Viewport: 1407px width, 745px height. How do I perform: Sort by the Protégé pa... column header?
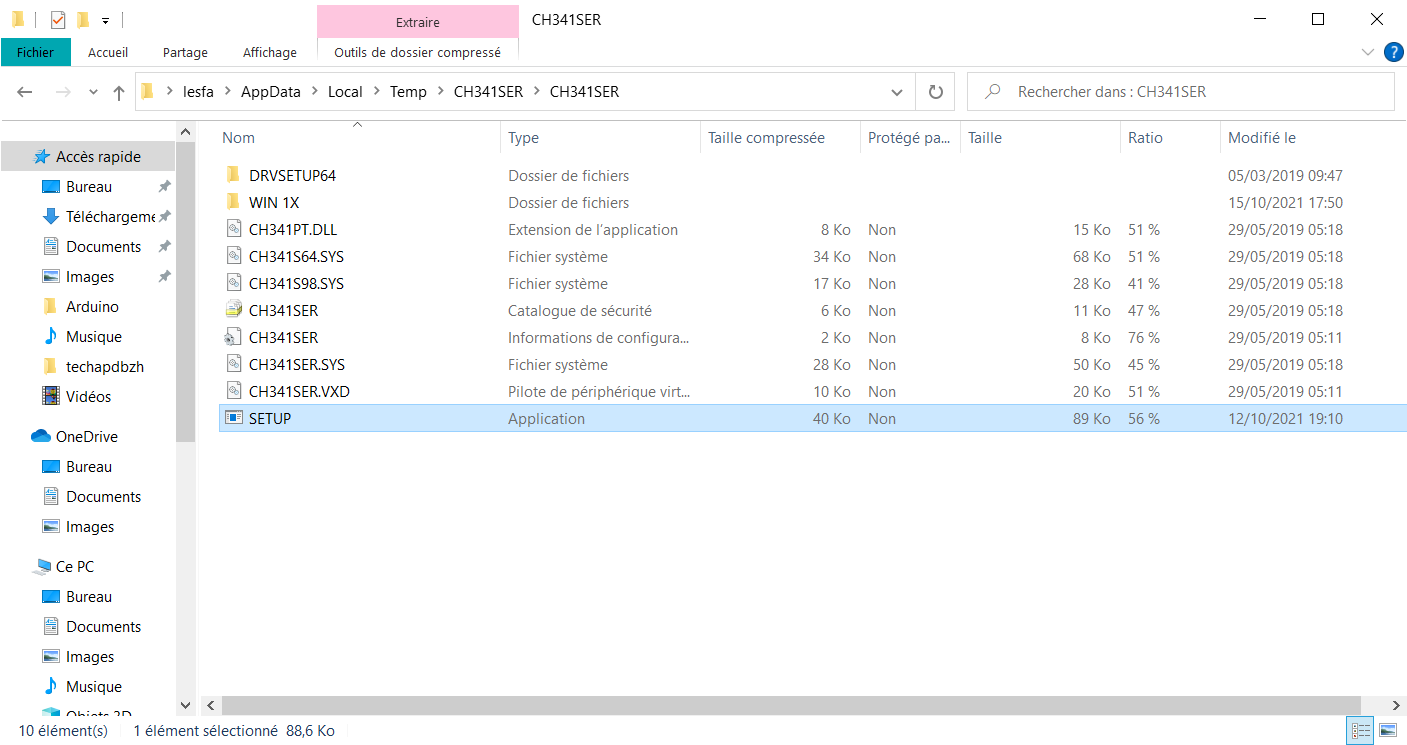pyautogui.click(x=910, y=138)
